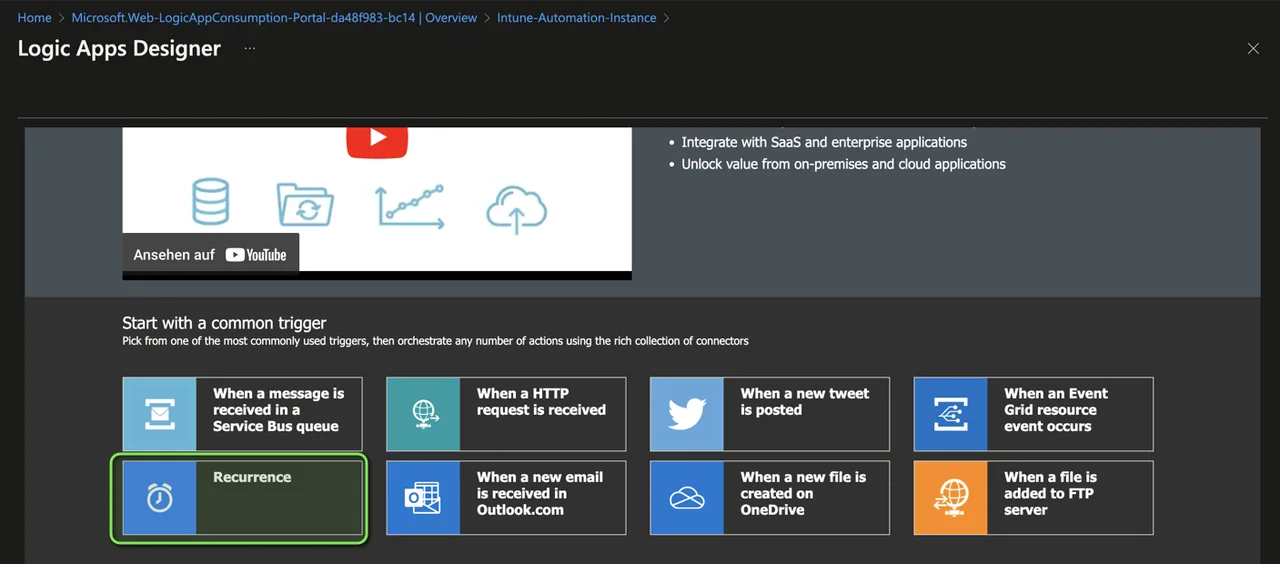Click 'Integrate with SaaS and enterprise applications' text
This screenshot has height=564, width=1280.
(824, 142)
